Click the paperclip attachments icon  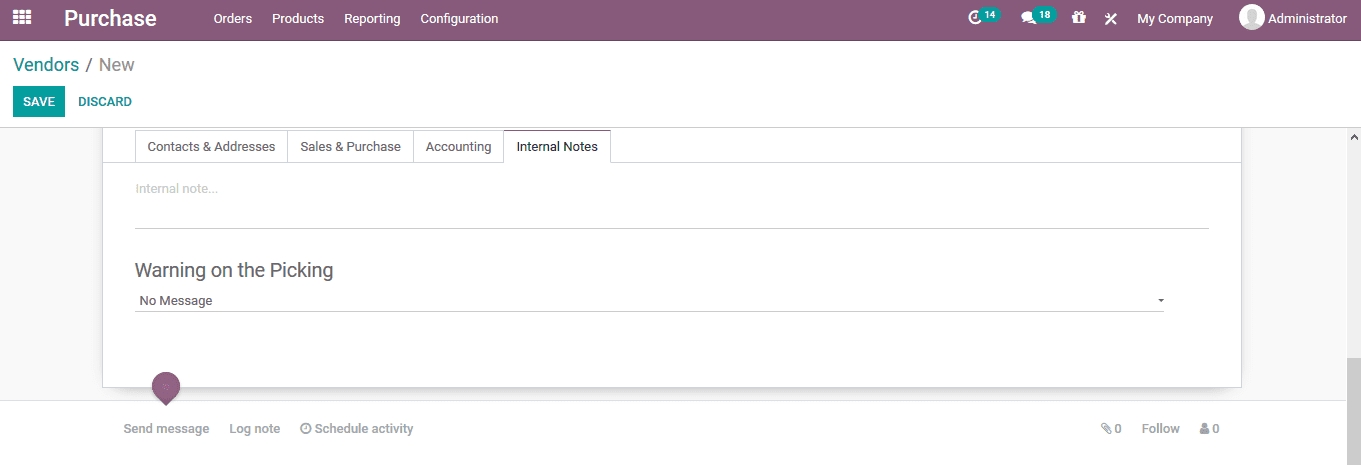tap(1106, 429)
